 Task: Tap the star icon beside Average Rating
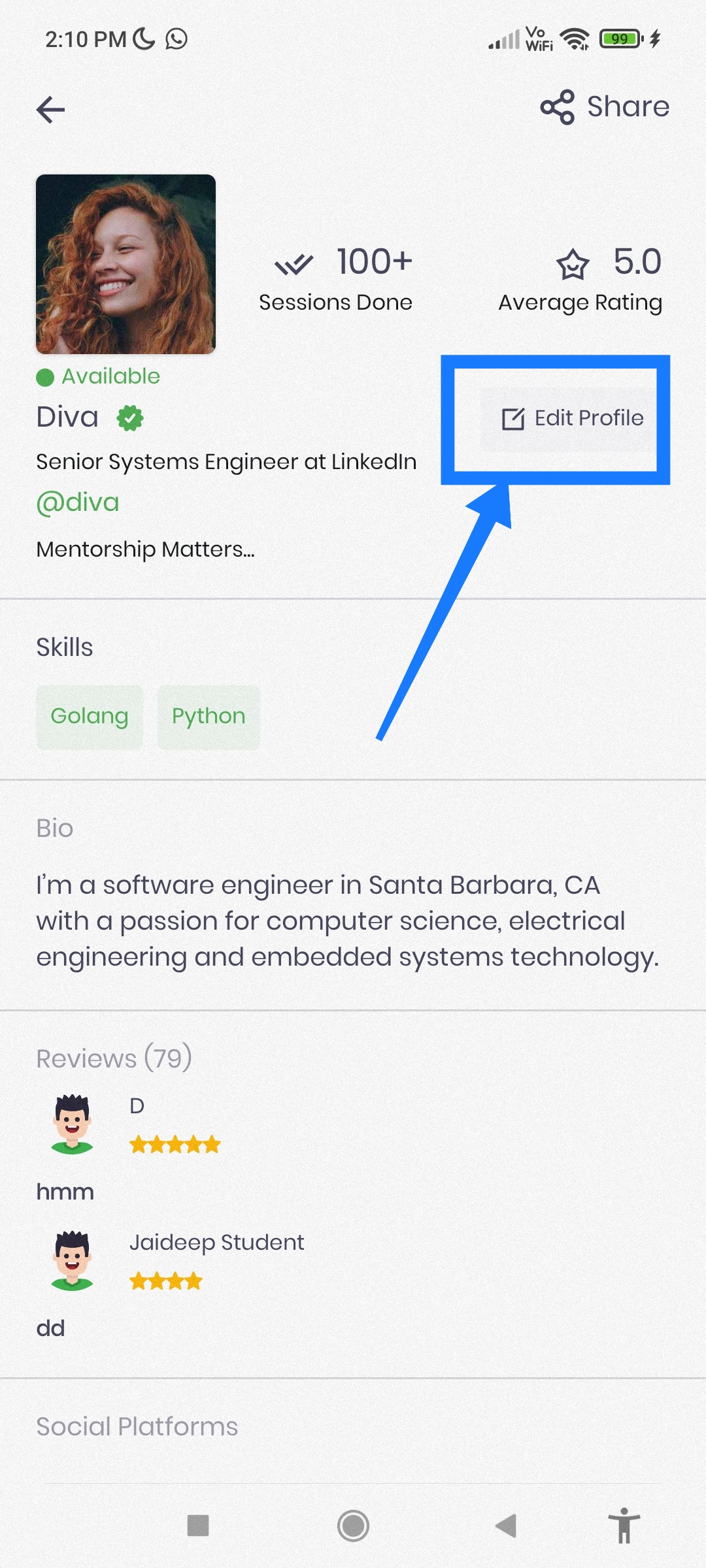(572, 264)
